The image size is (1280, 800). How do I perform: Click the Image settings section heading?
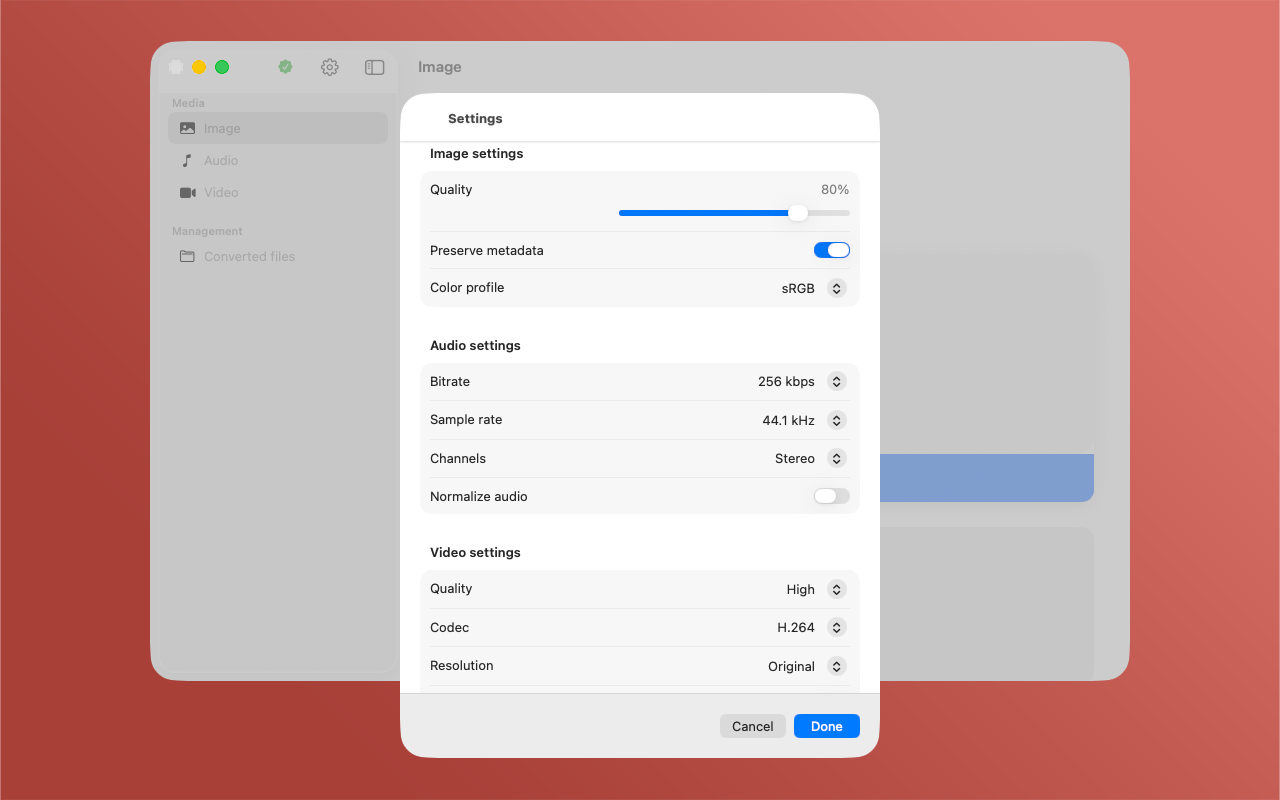coord(477,153)
